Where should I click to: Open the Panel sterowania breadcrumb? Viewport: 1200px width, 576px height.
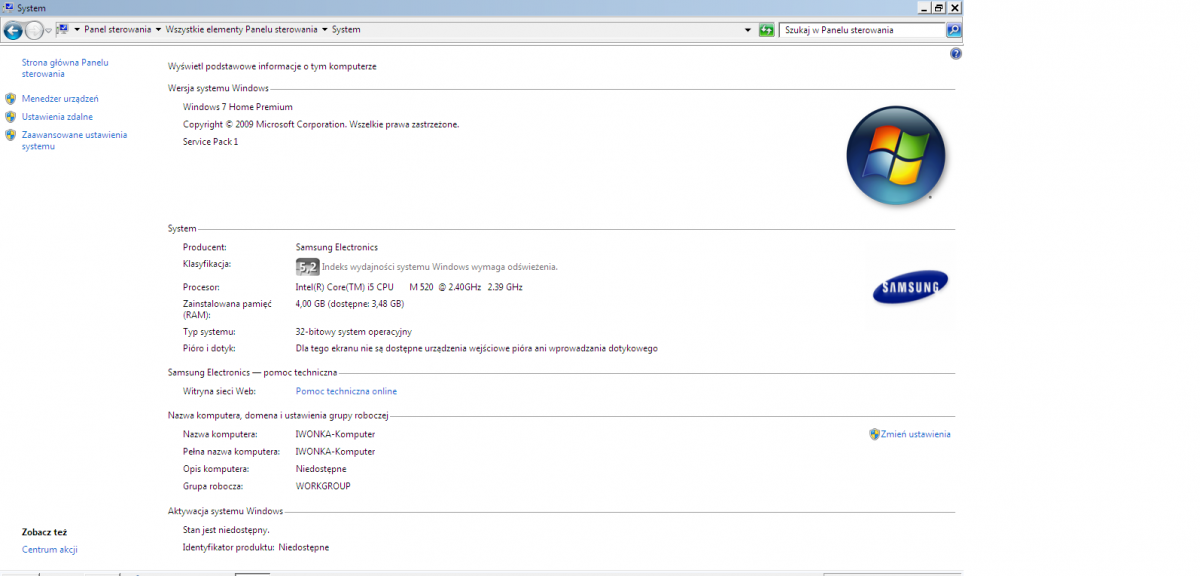click(x=117, y=30)
